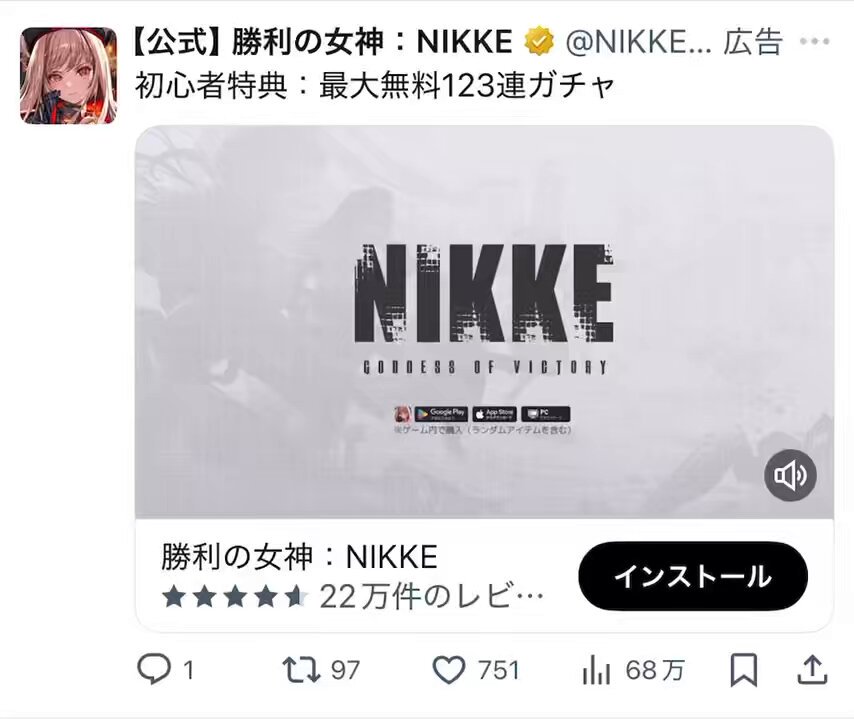Click the App Store badge in video

coord(495,414)
